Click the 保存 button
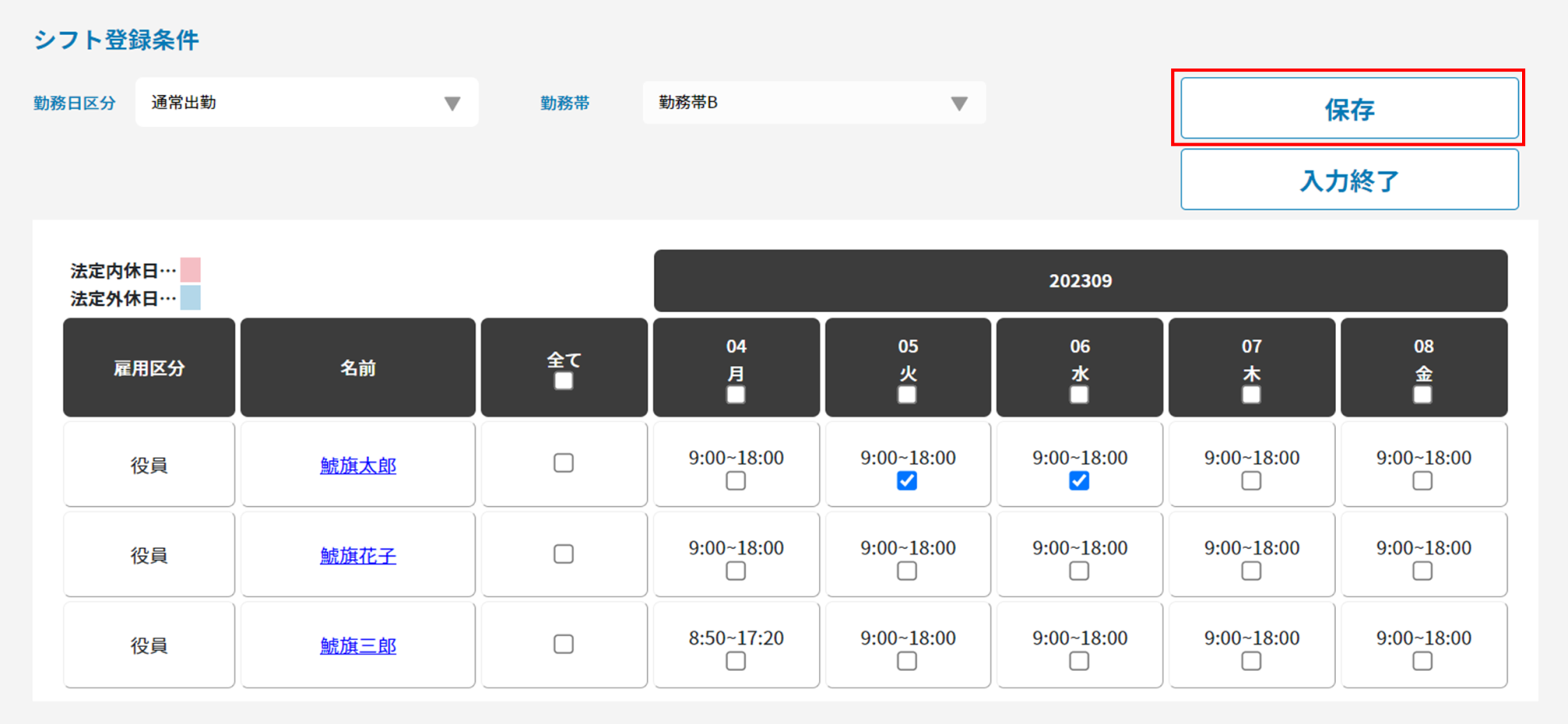1568x724 pixels. click(1349, 109)
